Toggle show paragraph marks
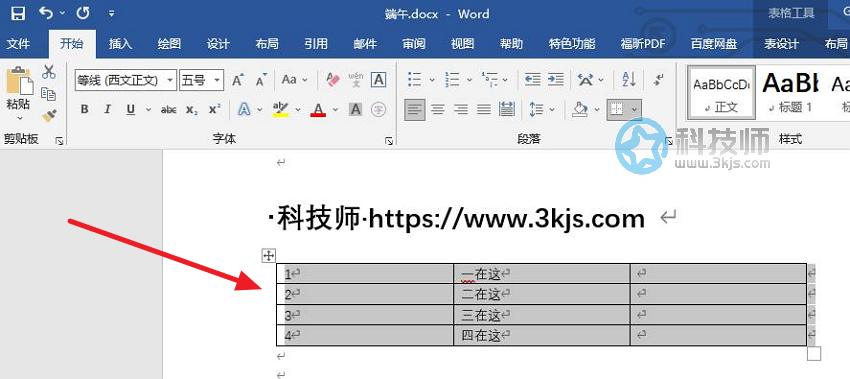The height and width of the screenshot is (379, 850). tap(658, 80)
